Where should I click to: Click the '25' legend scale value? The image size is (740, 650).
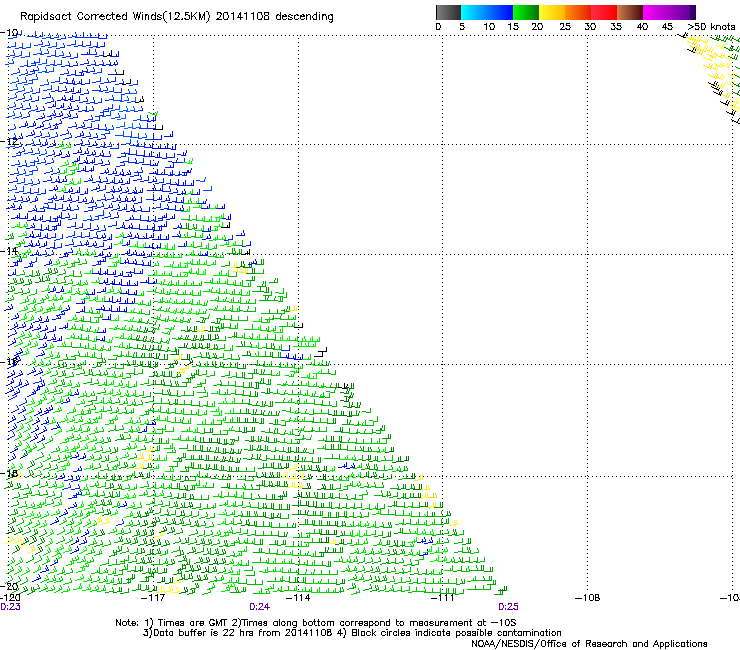(564, 27)
